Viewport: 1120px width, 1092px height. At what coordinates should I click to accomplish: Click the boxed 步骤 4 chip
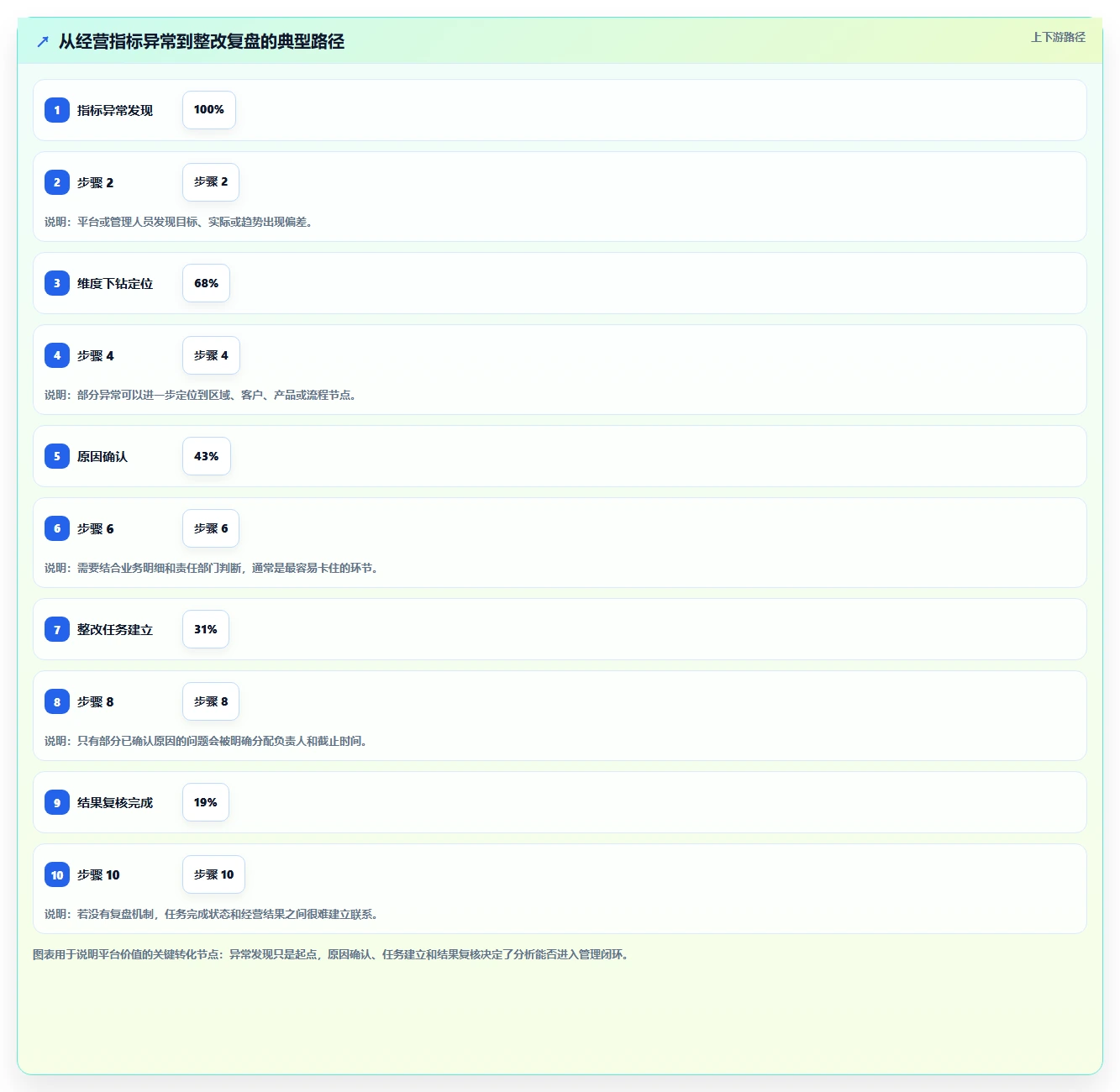(211, 355)
